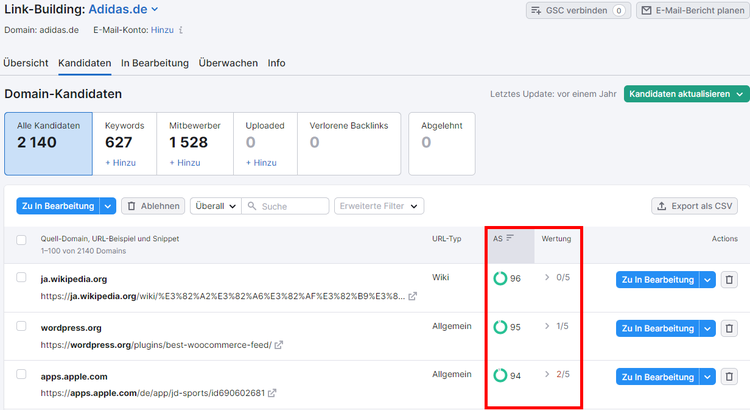Image resolution: width=750 pixels, height=410 pixels.
Task: Move wordpress.org to In Bearbeitung
Action: coord(658,328)
